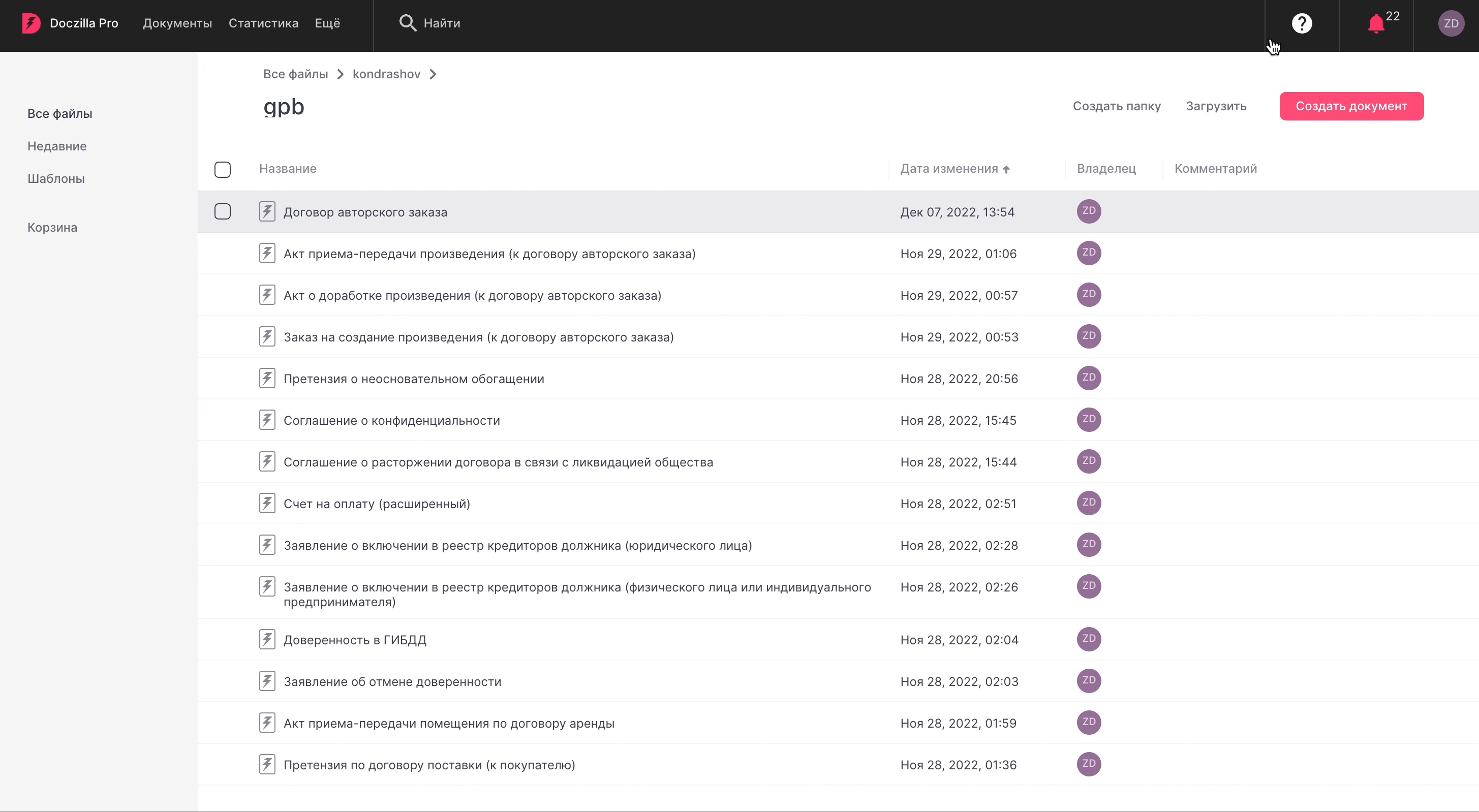Click owner avatar in Соглашение о конфиденциальности row

[1089, 420]
